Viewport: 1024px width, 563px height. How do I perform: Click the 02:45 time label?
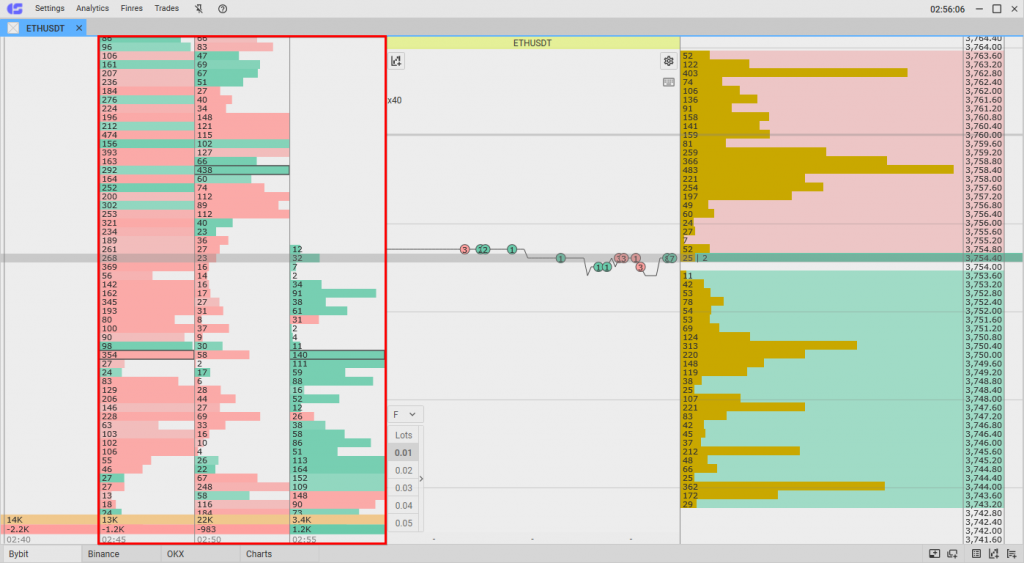tap(114, 539)
